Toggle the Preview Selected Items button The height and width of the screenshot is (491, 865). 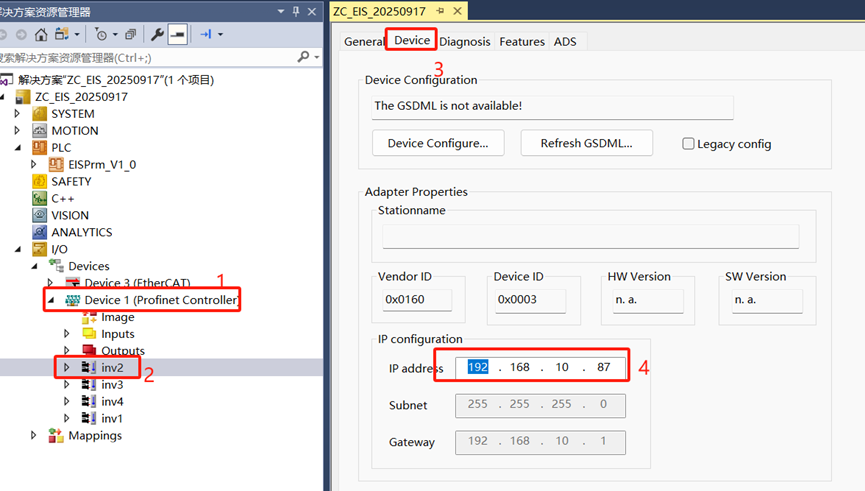[x=177, y=35]
